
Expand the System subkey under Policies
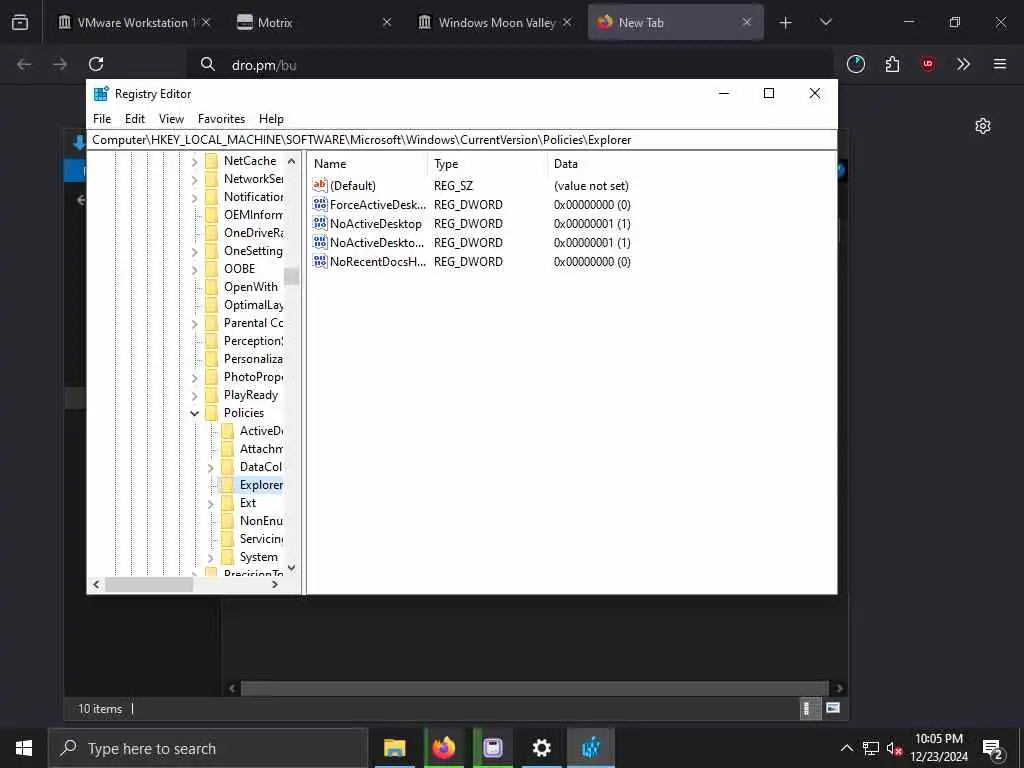[x=210, y=558]
